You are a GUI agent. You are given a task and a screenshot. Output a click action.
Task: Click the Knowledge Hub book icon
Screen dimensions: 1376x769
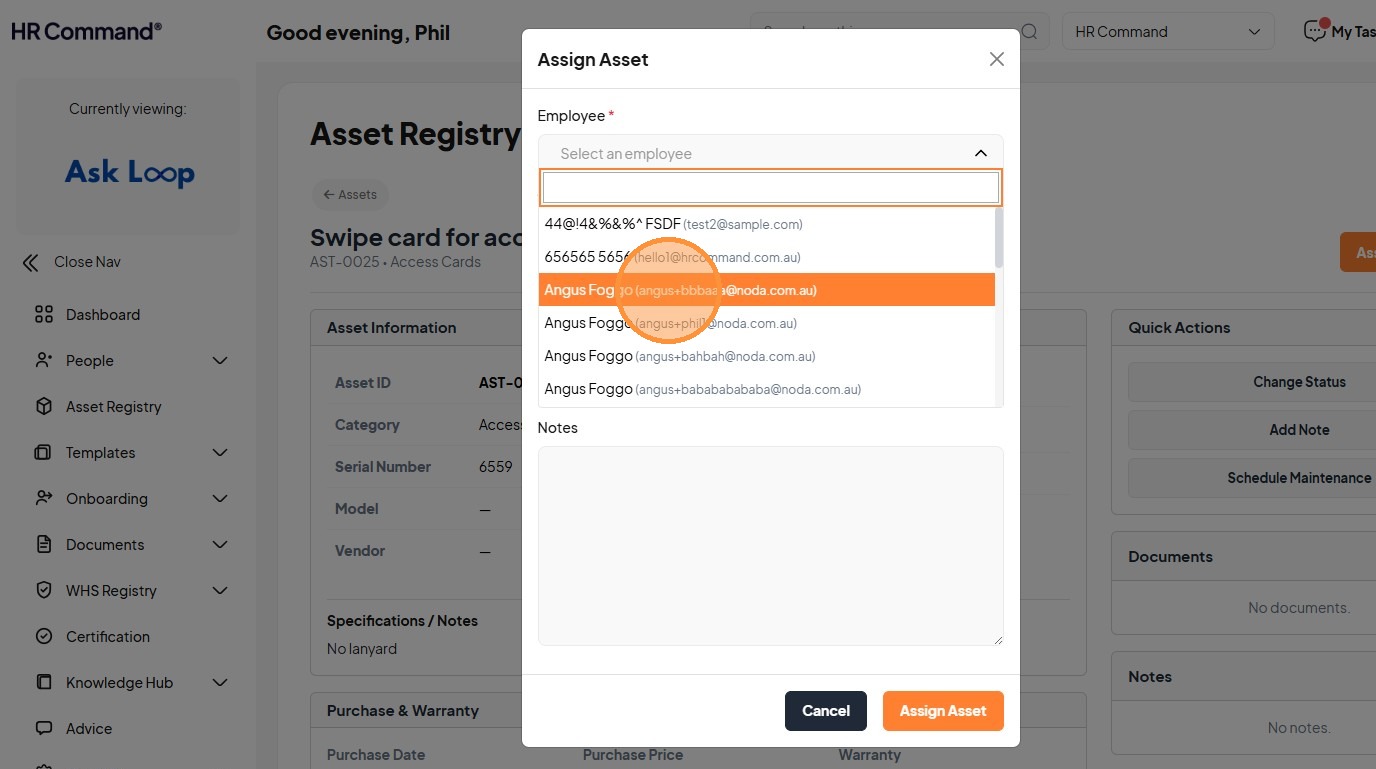coord(43,683)
